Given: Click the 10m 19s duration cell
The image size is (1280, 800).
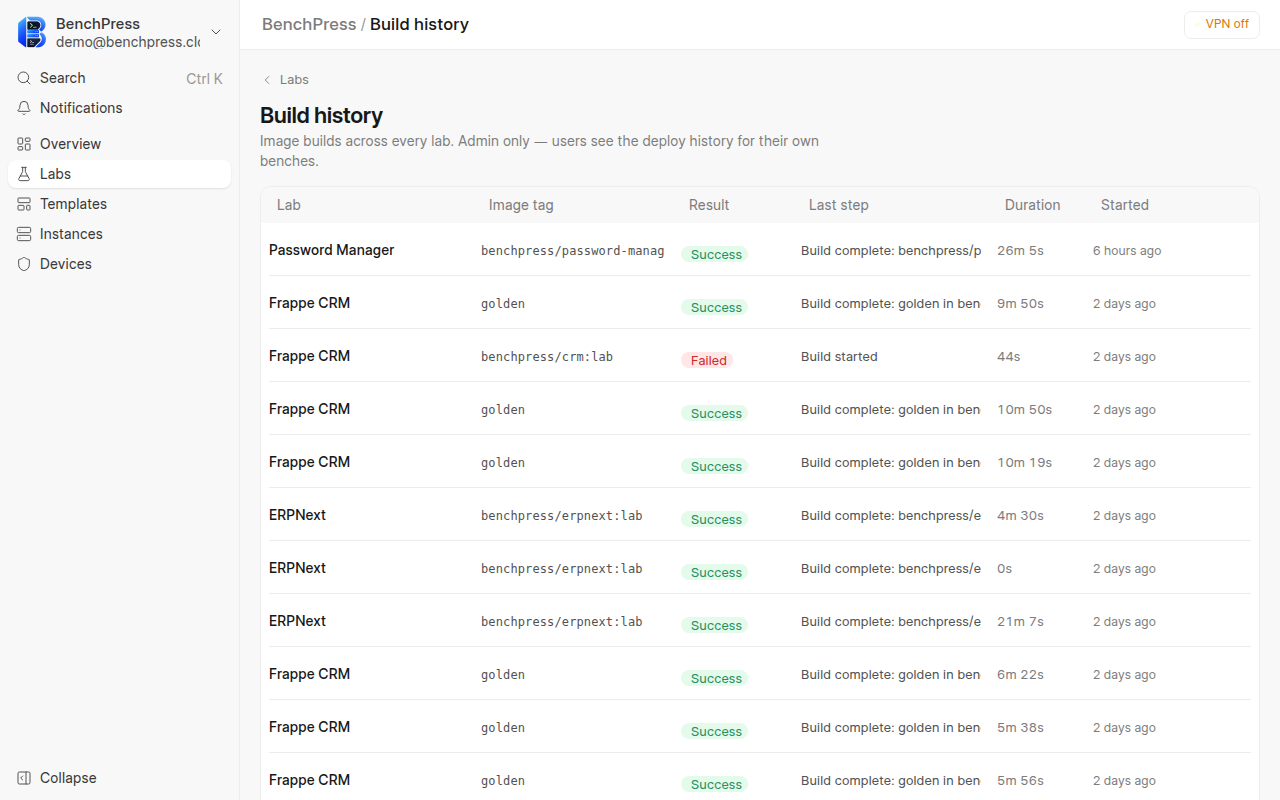Looking at the screenshot, I should click(x=1025, y=463).
